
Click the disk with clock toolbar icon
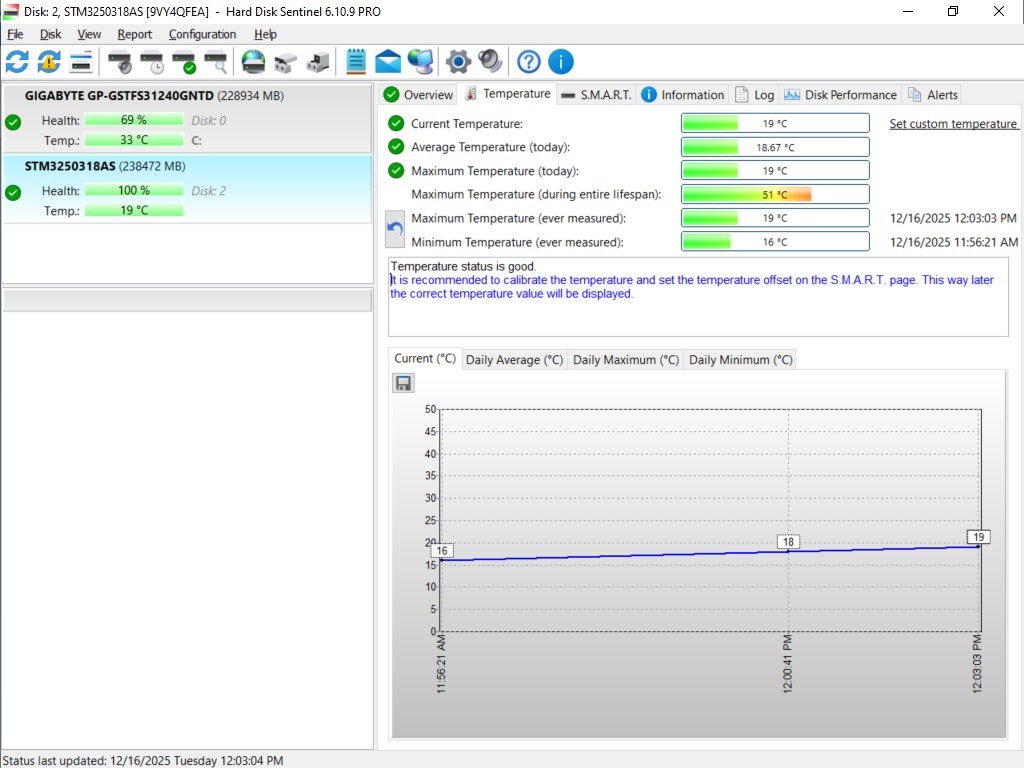[x=152, y=62]
